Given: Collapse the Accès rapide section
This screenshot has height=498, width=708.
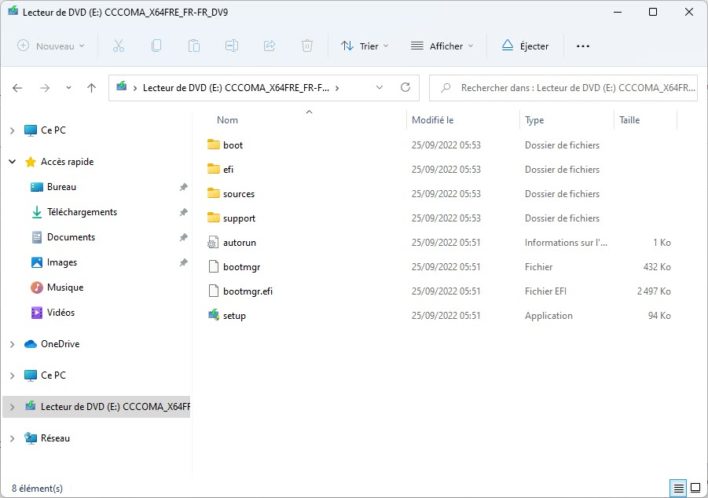Looking at the screenshot, I should point(12,161).
